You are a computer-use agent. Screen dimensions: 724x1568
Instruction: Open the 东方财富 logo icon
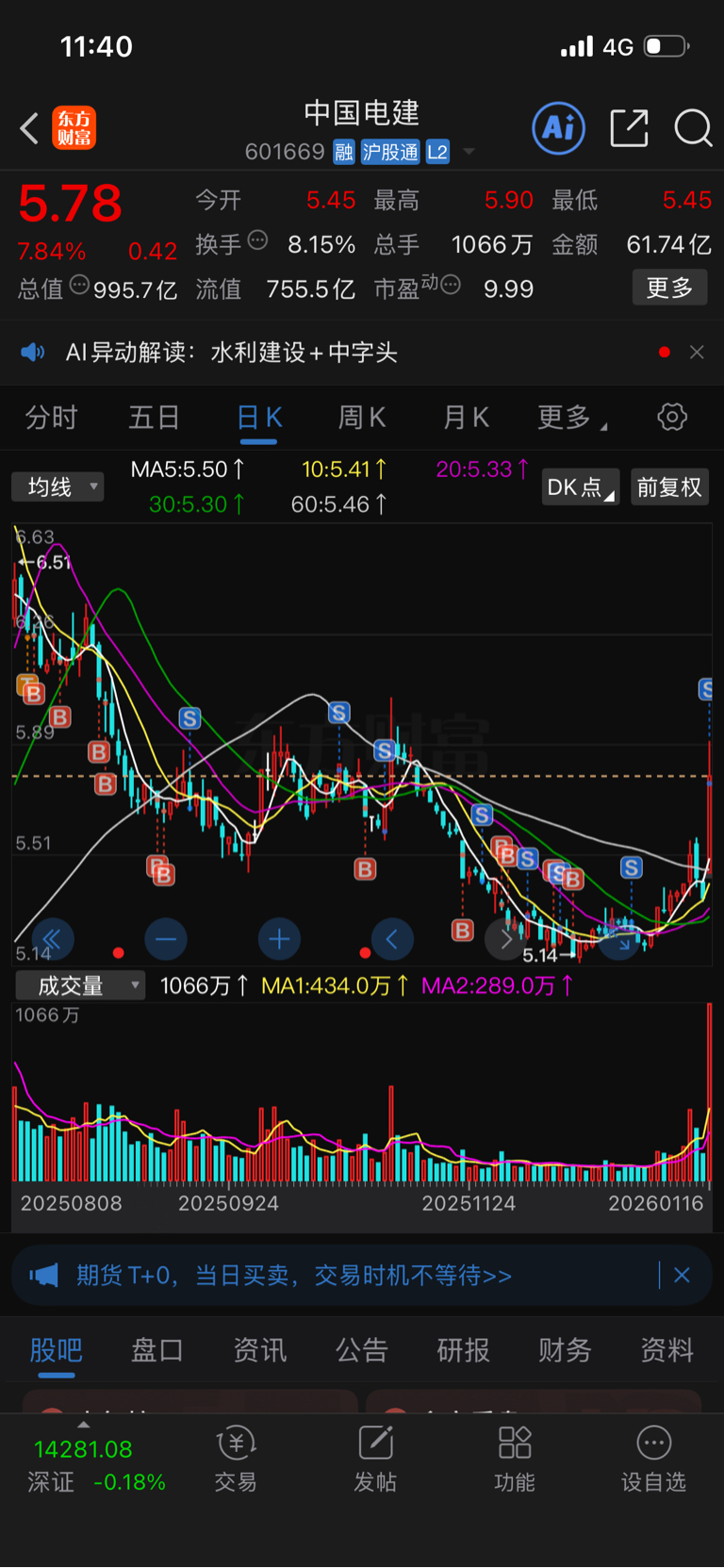[x=74, y=128]
